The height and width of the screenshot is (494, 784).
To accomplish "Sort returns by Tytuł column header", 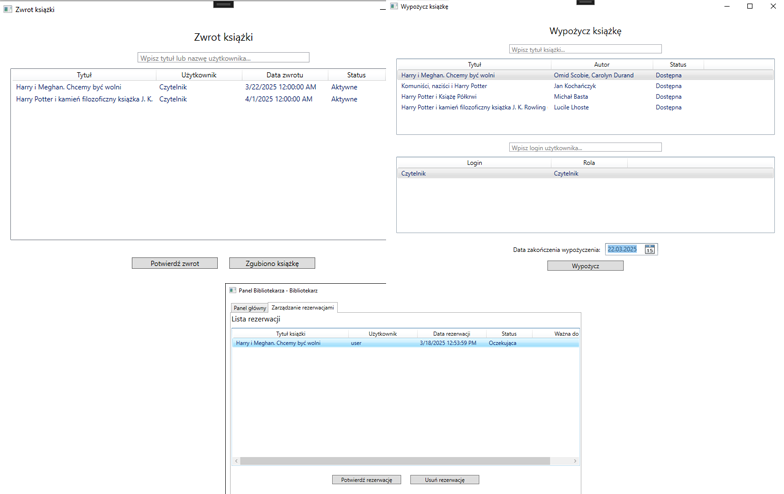I will (x=84, y=75).
